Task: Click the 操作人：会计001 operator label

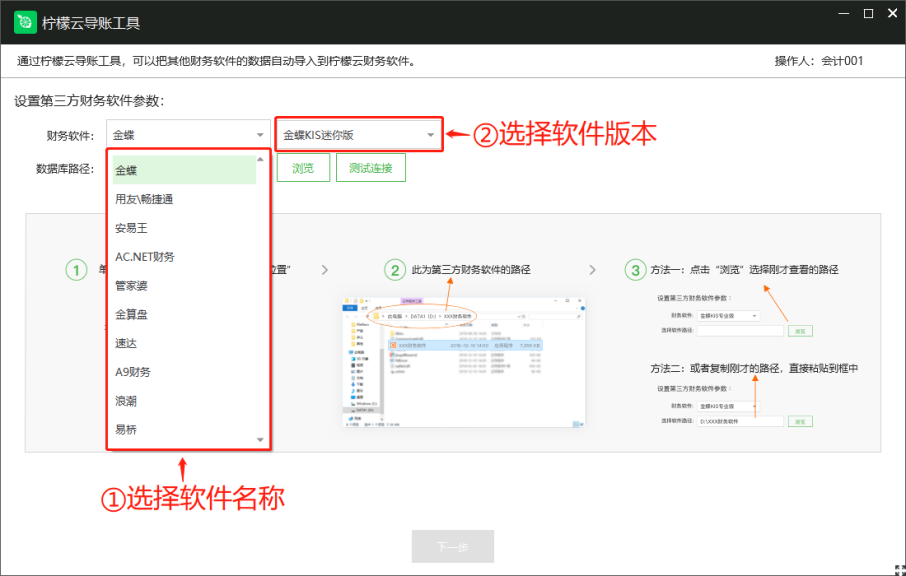Action: tap(819, 61)
